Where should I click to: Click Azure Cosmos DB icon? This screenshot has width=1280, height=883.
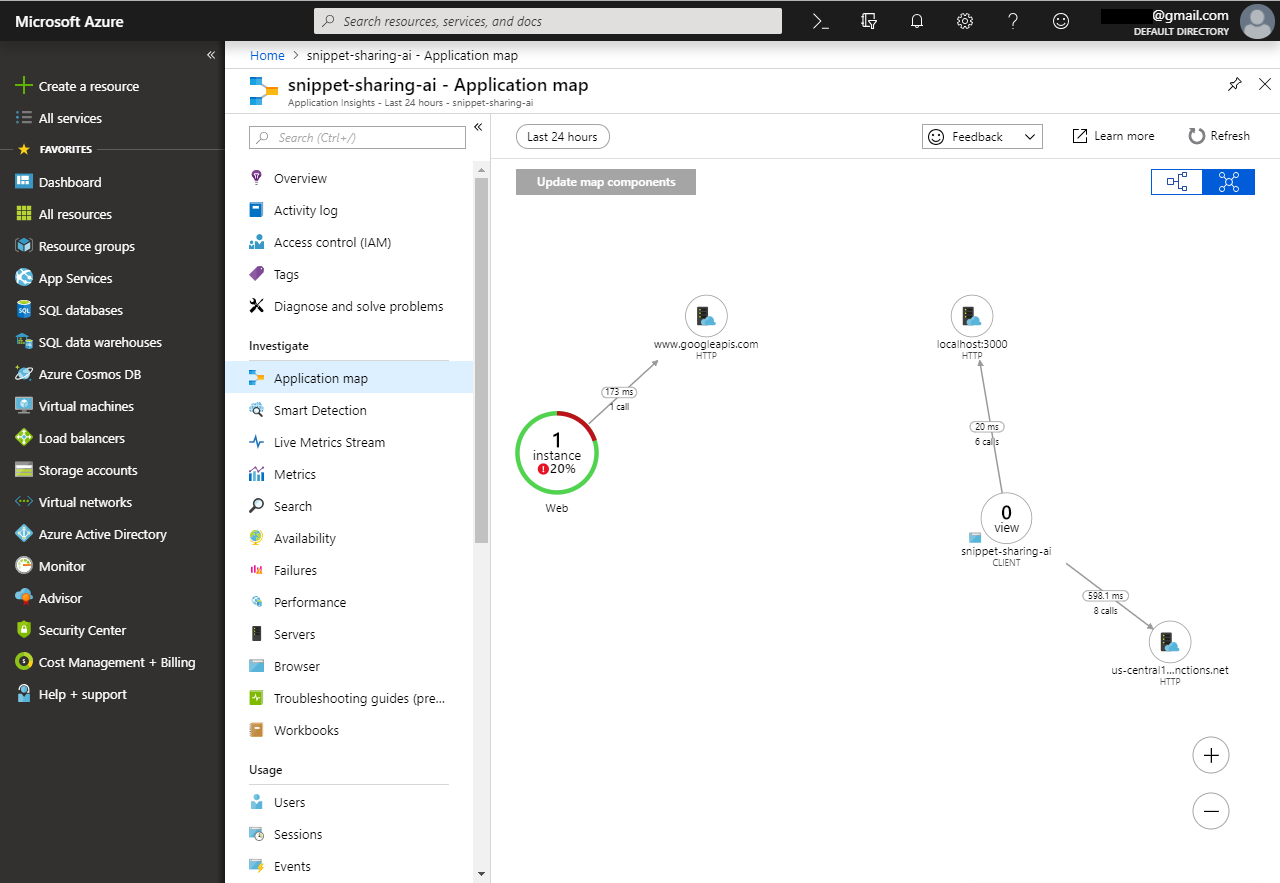[24, 374]
